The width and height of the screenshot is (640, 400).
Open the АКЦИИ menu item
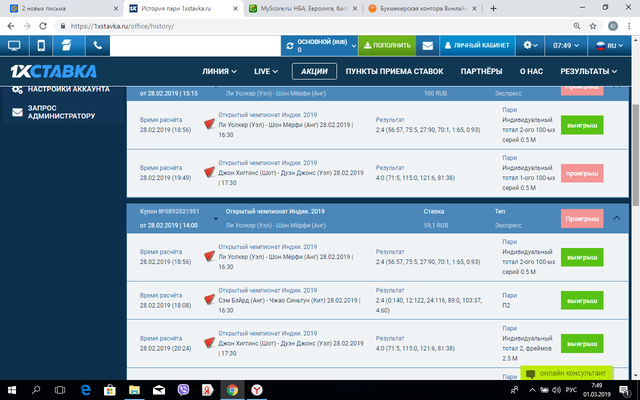[312, 72]
